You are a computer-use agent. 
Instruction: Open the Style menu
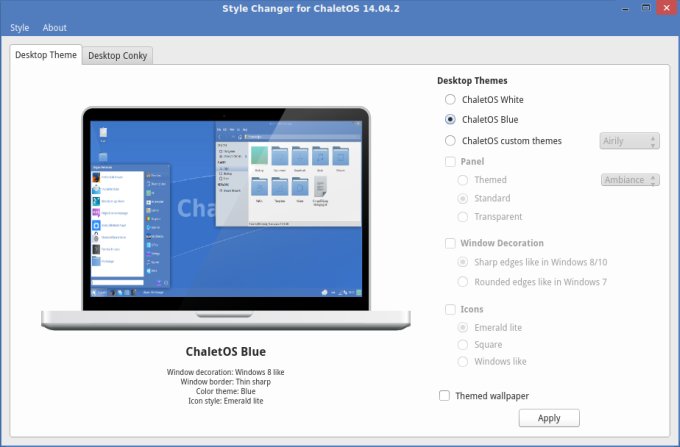coord(20,28)
